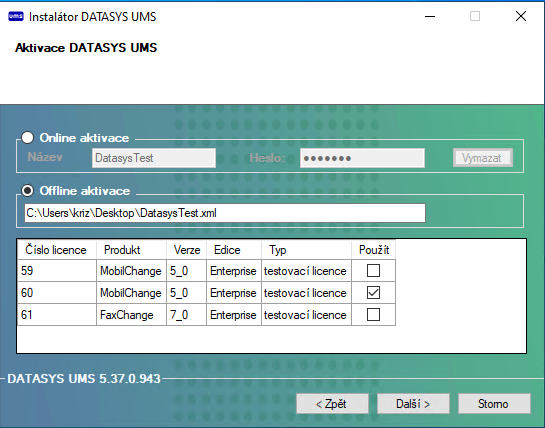The image size is (545, 428).
Task: Click Enterprise edition in licence 59 row
Action: (234, 270)
